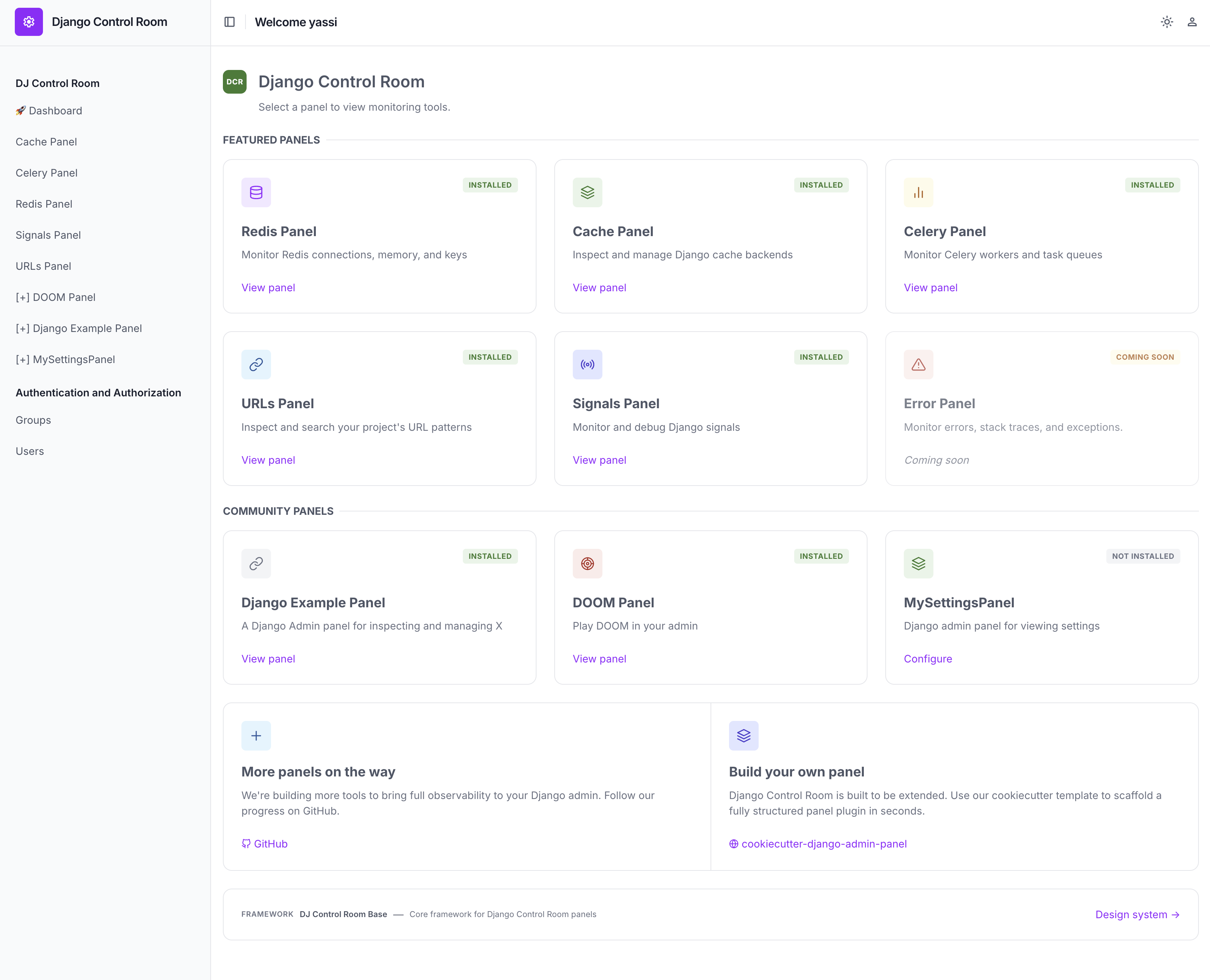The image size is (1210, 980).
Task: Click View panel on the URLs Panel card
Action: pyautogui.click(x=268, y=460)
